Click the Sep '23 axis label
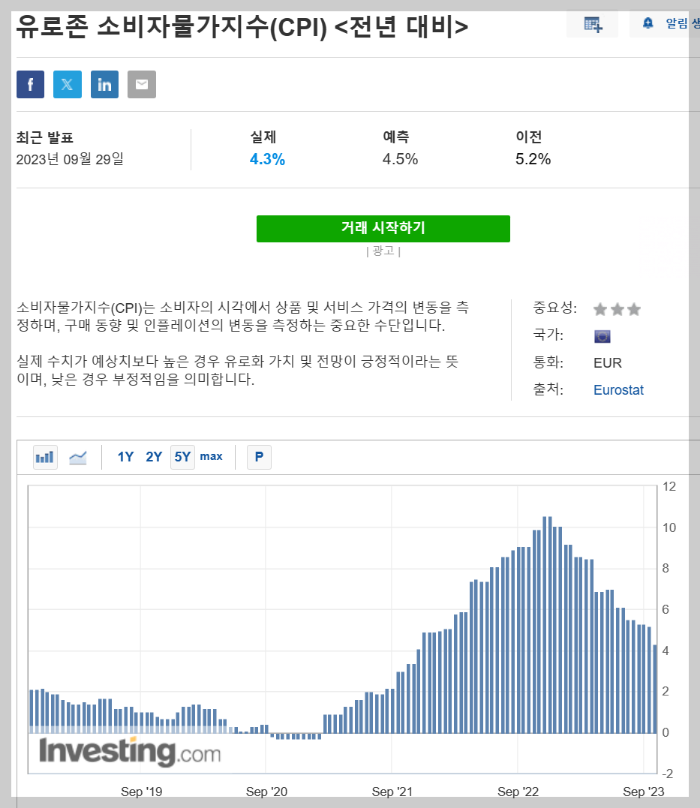Viewport: 700px width, 808px height. coord(643,792)
